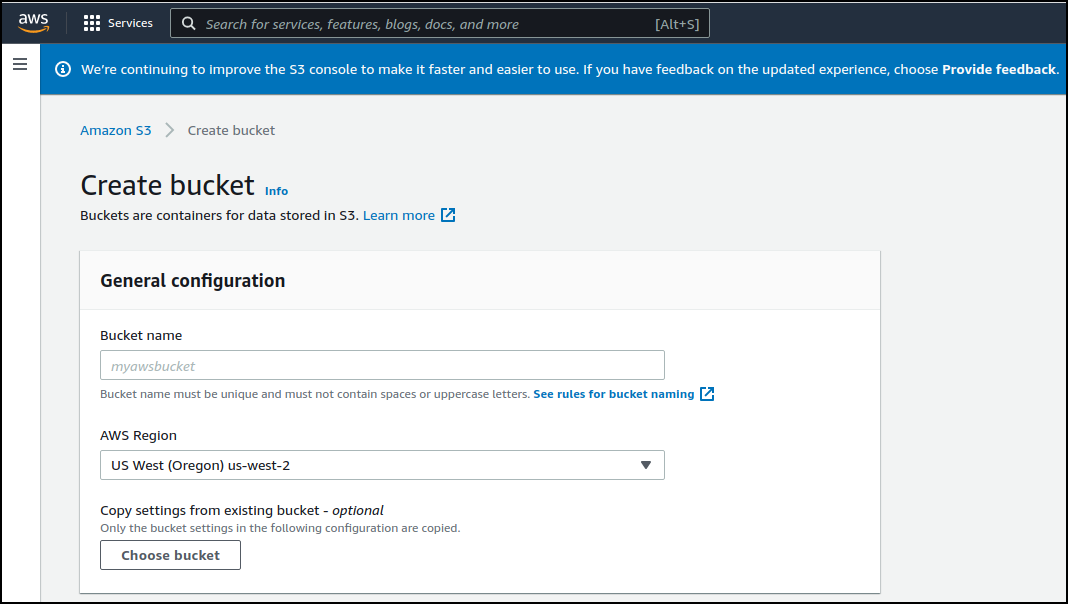
Task: Click Provide feedback in the banner
Action: click(x=999, y=69)
